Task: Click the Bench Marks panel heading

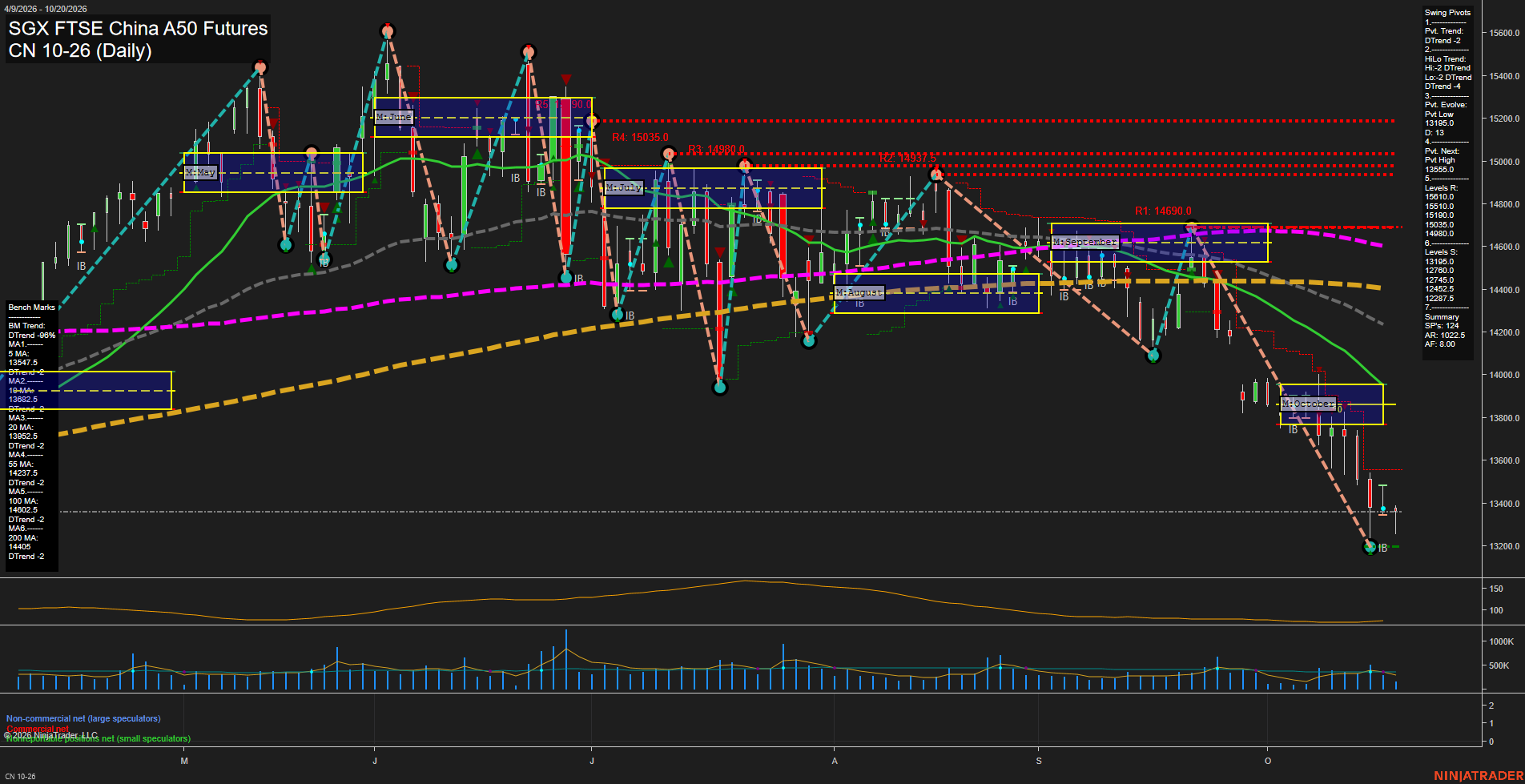Action: 32,308
